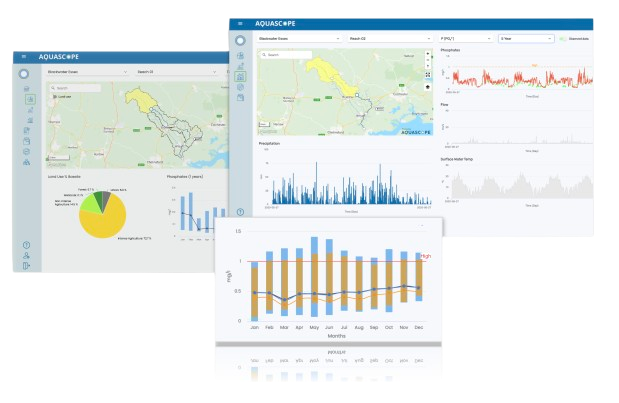Toggle fullscreen for precipitation window map
The width and height of the screenshot is (619, 403).
(x=428, y=75)
